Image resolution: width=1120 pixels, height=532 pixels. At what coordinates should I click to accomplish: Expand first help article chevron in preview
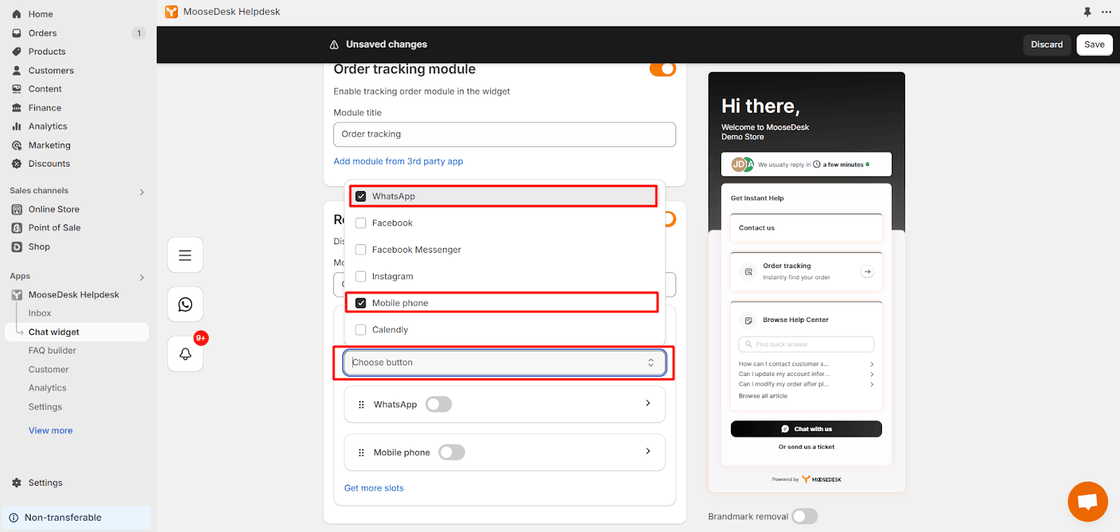click(x=872, y=364)
